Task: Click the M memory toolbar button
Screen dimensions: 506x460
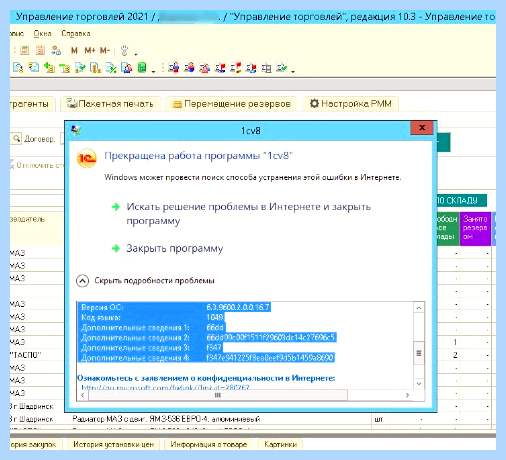Action: click(74, 51)
